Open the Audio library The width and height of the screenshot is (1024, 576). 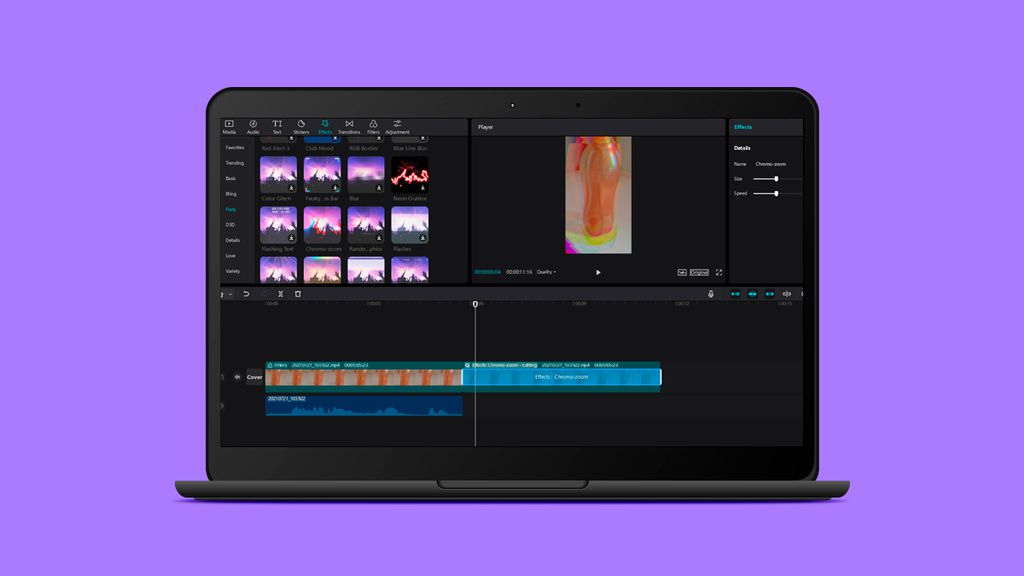point(253,126)
